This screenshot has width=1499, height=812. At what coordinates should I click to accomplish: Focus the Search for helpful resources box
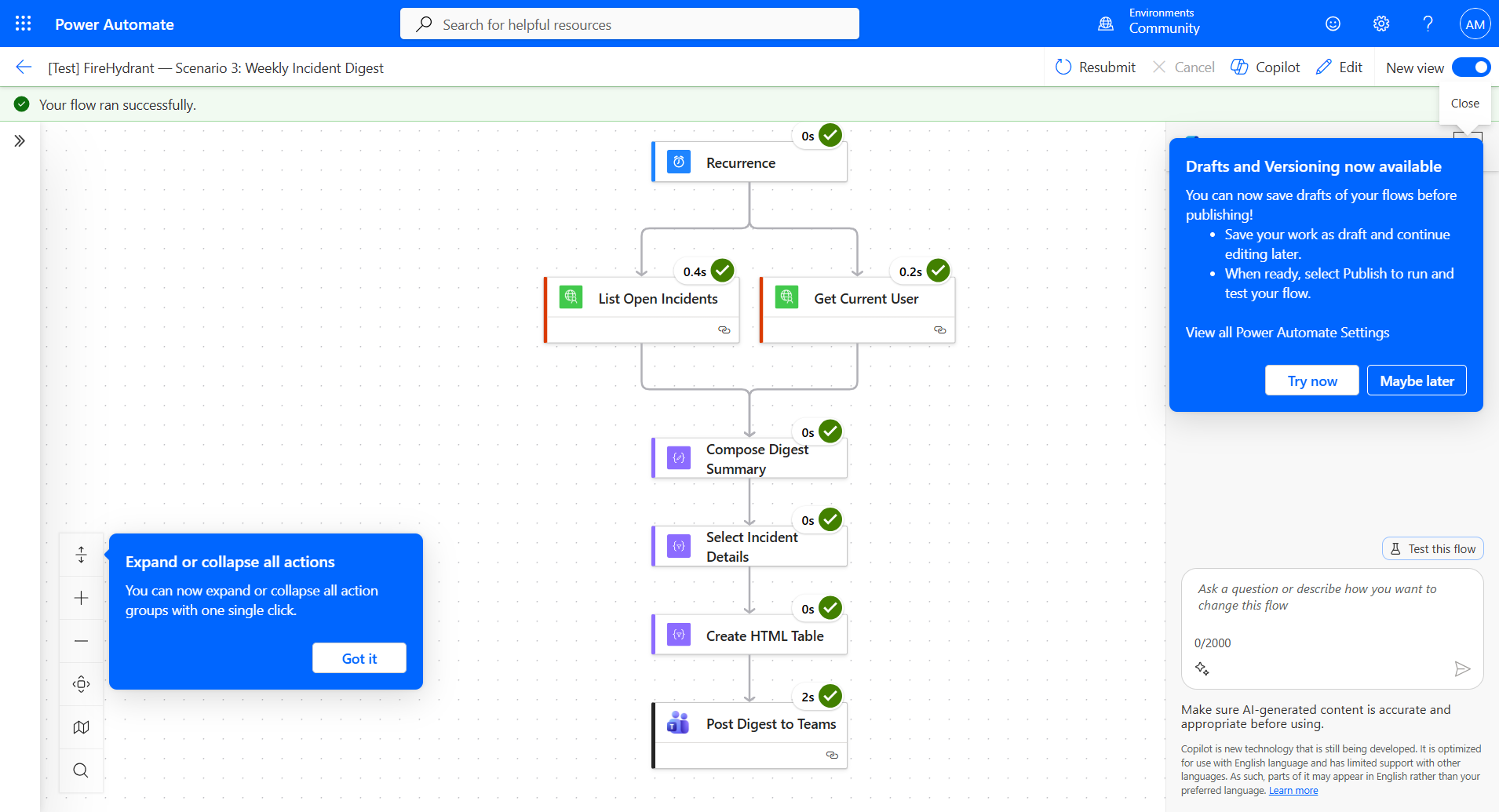(629, 24)
